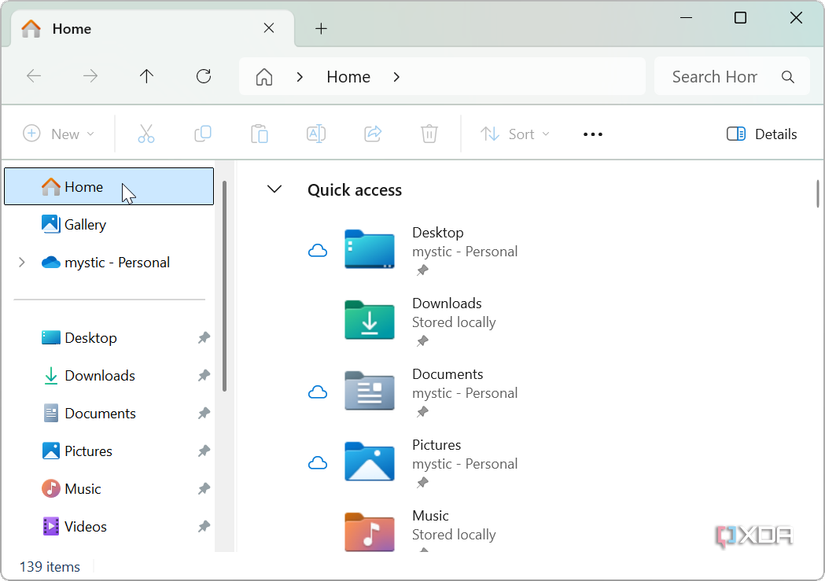The image size is (825, 581).
Task: Navigate back with the back arrow
Action: pos(33,76)
